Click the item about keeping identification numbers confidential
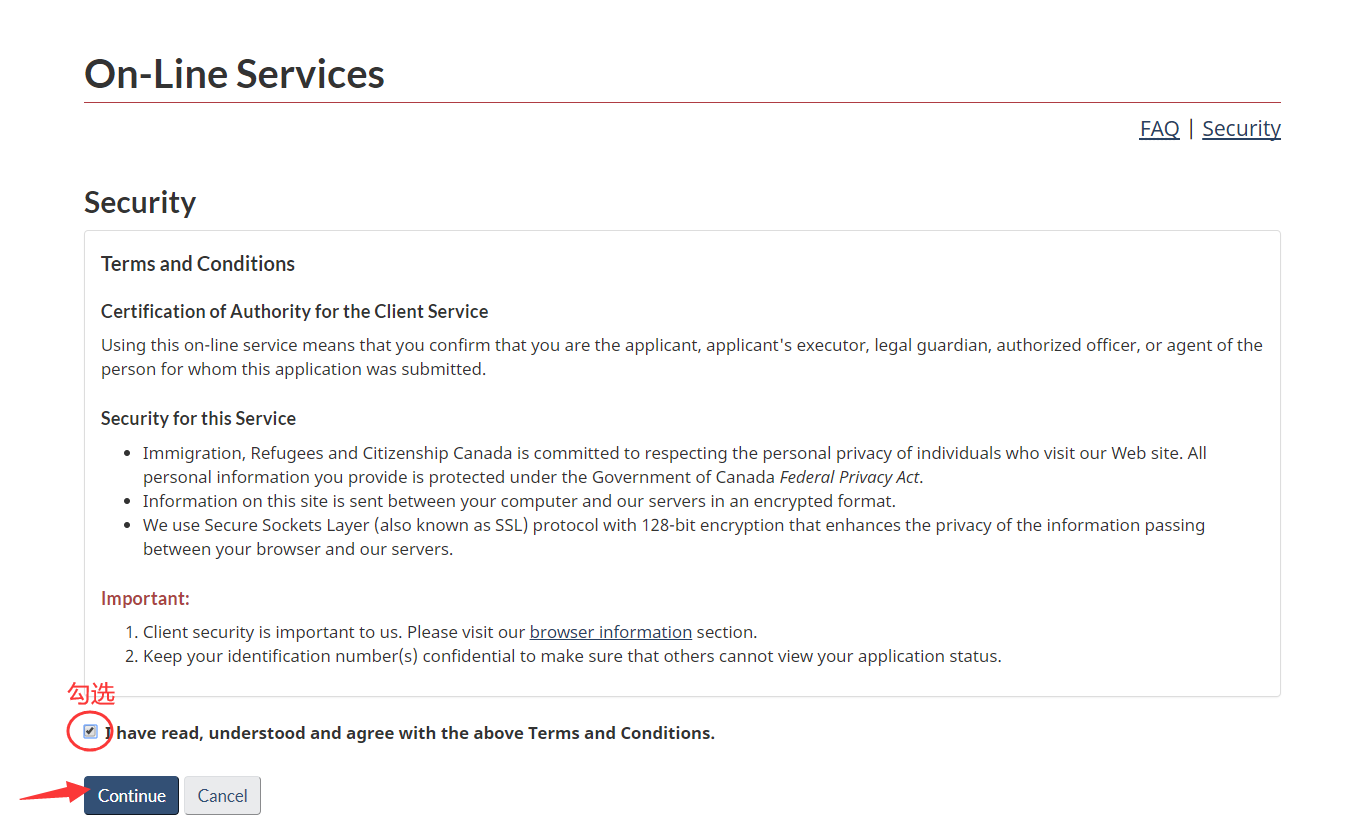This screenshot has width=1369, height=826. pos(572,656)
